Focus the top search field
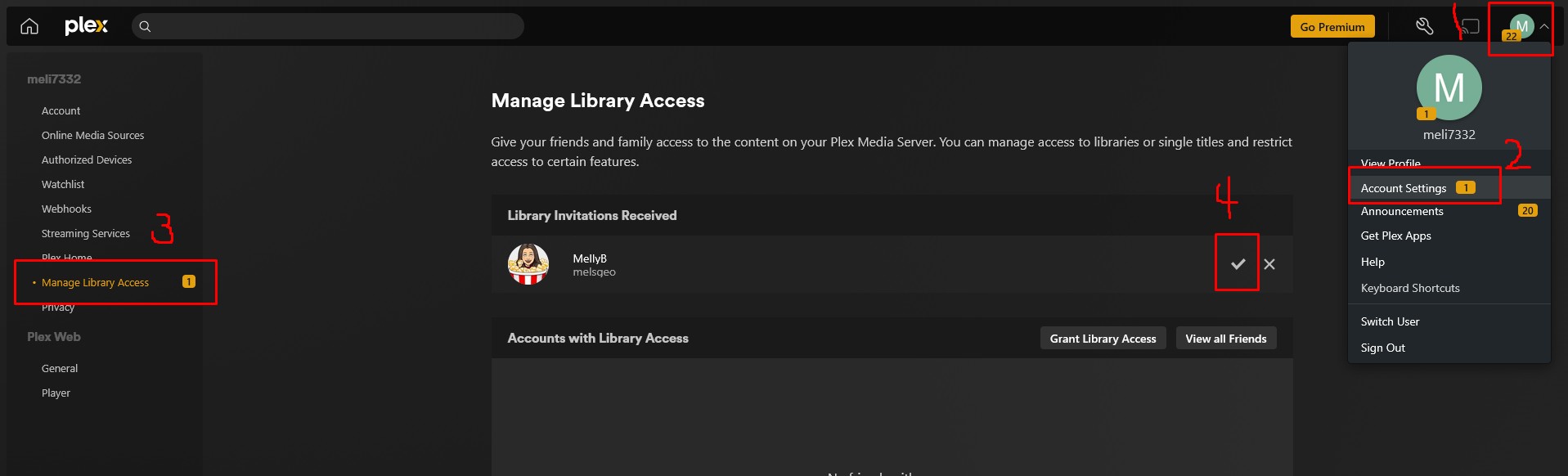The width and height of the screenshot is (1568, 476). (x=328, y=26)
